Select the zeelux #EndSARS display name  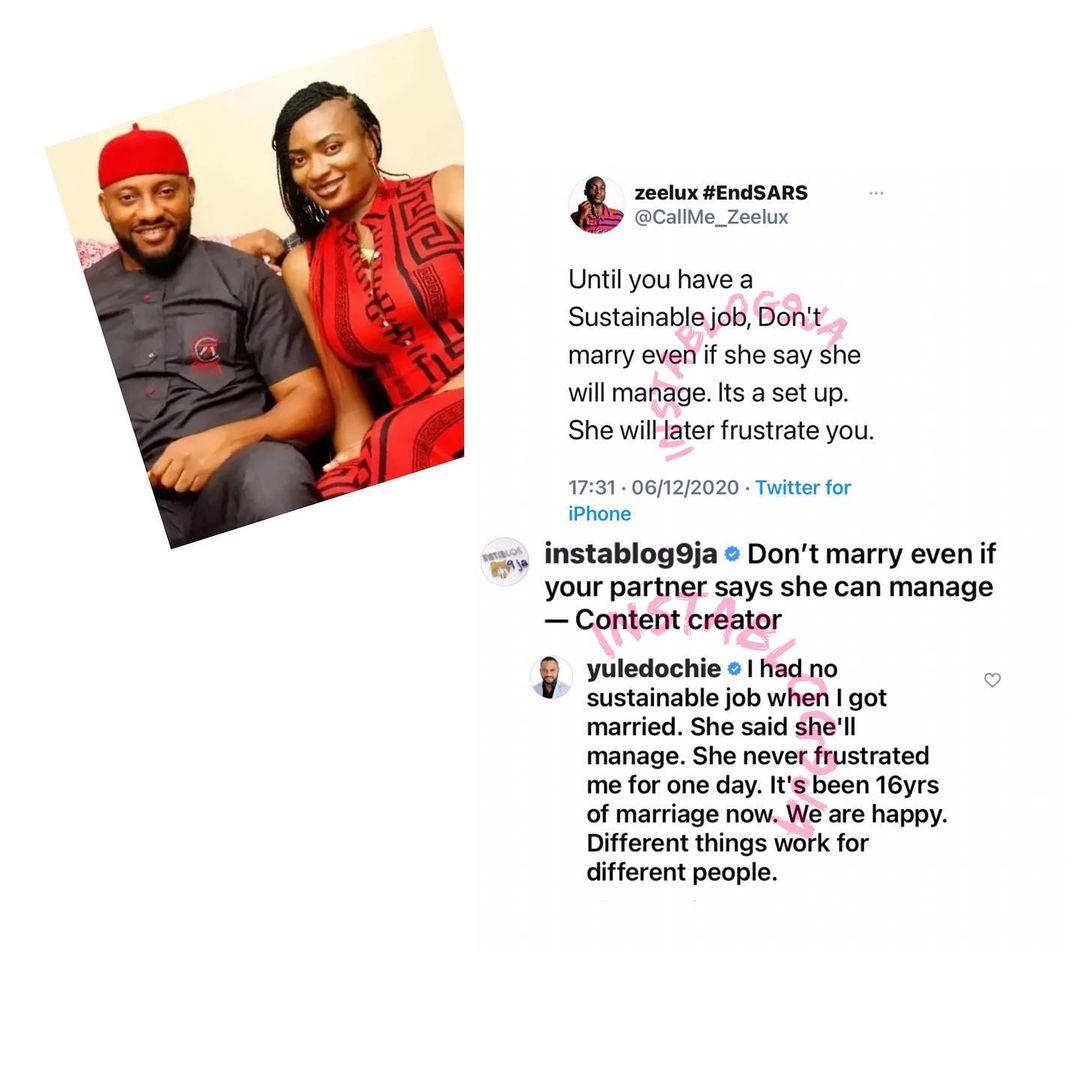click(x=721, y=192)
